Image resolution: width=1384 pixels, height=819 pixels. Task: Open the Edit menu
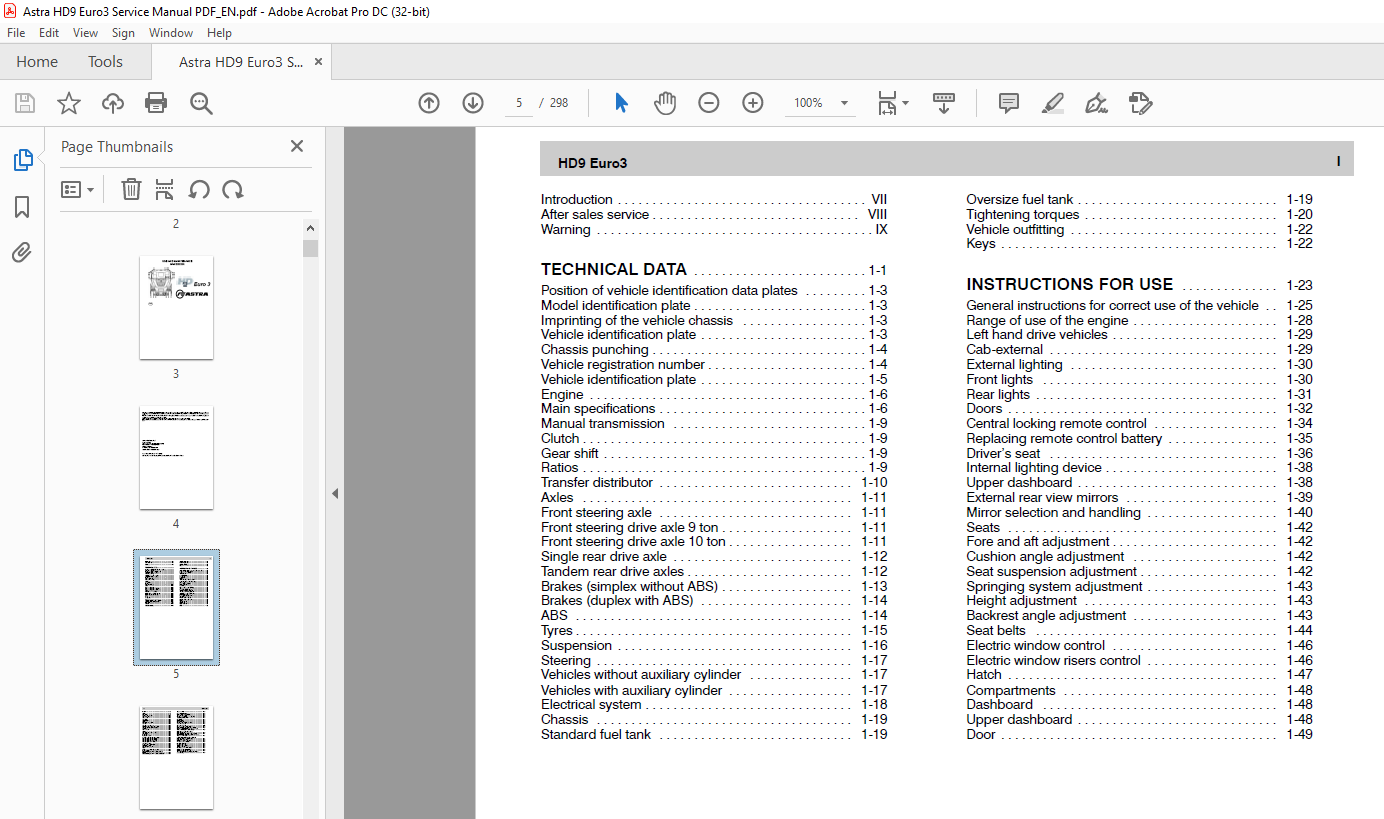tap(49, 33)
